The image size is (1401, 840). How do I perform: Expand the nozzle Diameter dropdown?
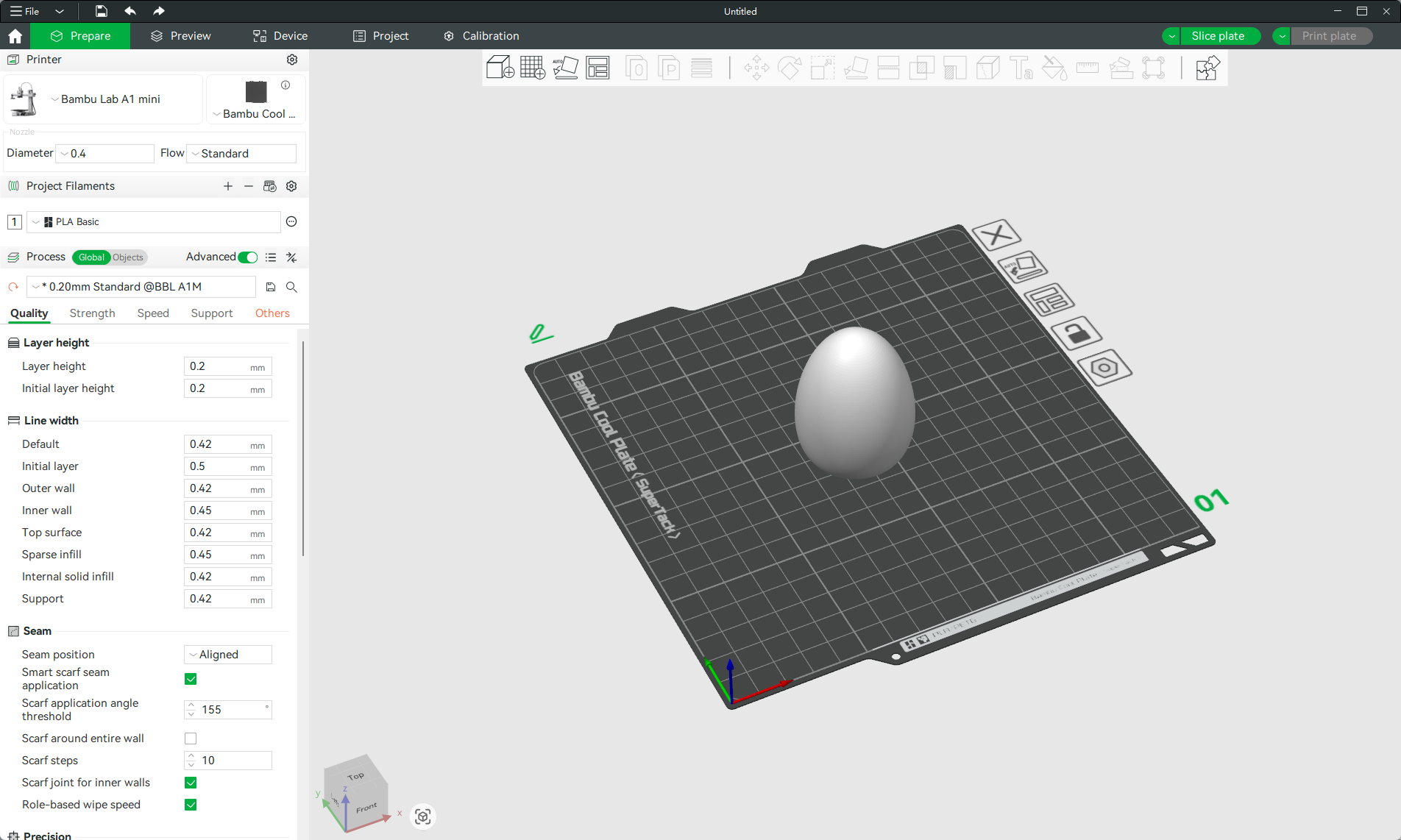coord(107,154)
